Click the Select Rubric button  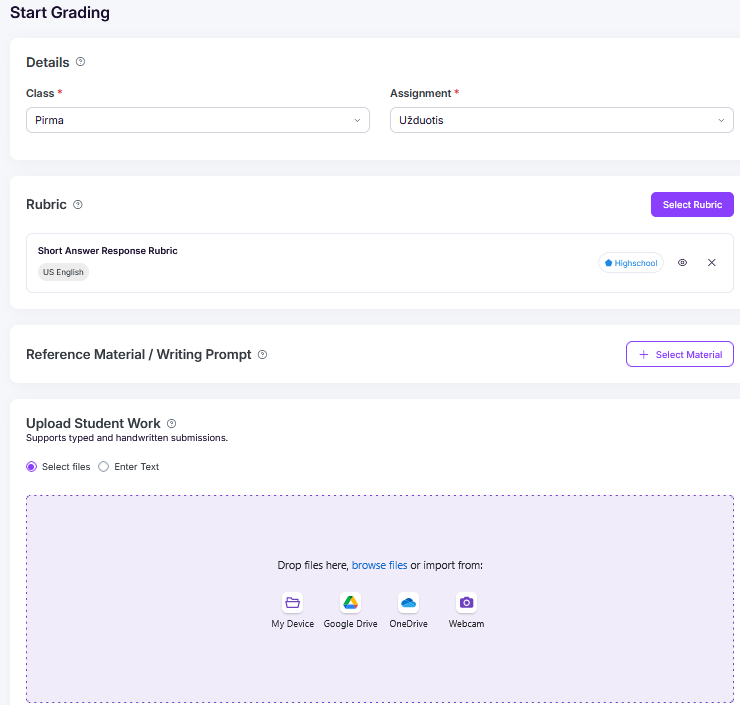pyautogui.click(x=692, y=205)
